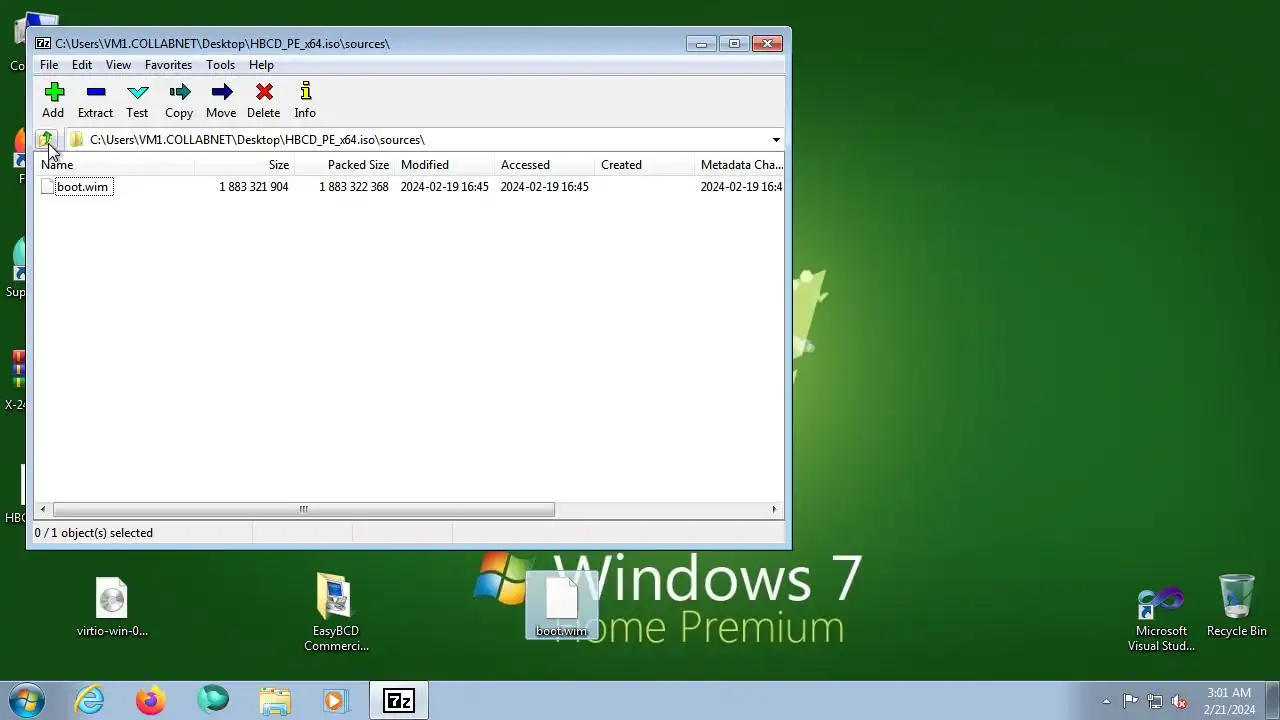Click the network tray icon
1280x720 pixels.
[x=1155, y=701]
